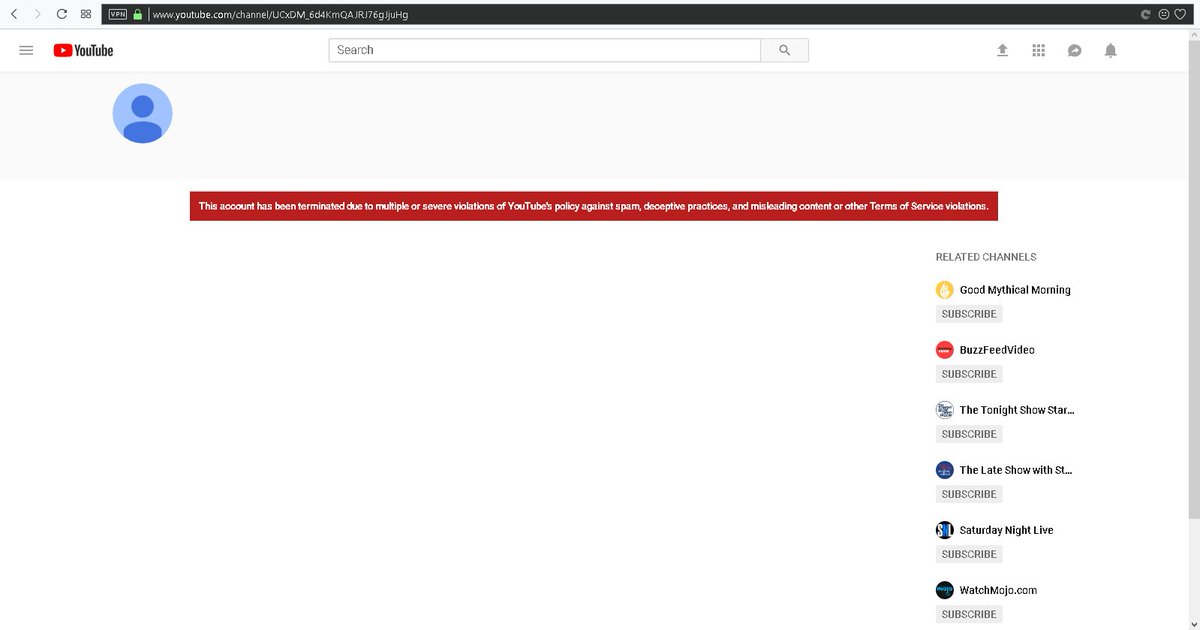Viewport: 1200px width, 630px height.
Task: Click the green padlock security icon
Action: [138, 15]
